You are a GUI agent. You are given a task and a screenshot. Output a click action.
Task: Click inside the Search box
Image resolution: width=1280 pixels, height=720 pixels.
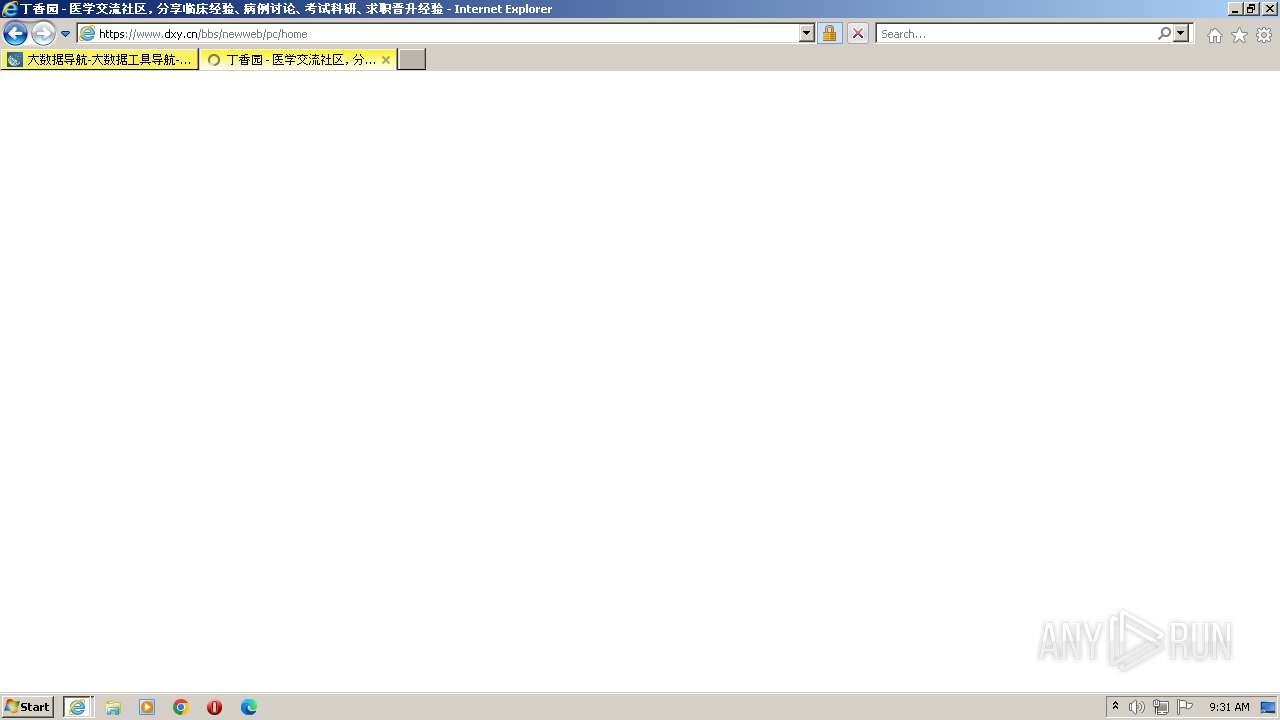[x=1017, y=34]
